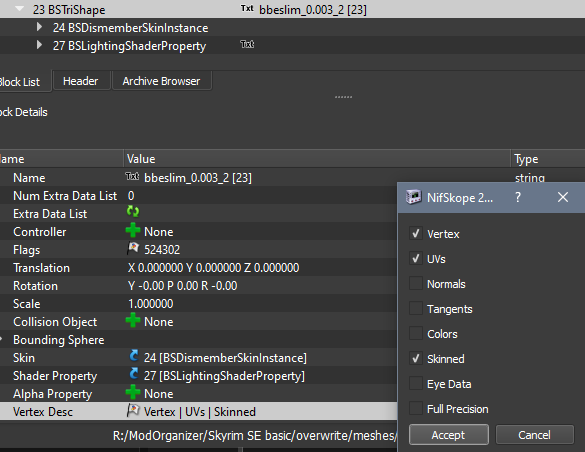Click the Value column header

pyautogui.click(x=317, y=159)
